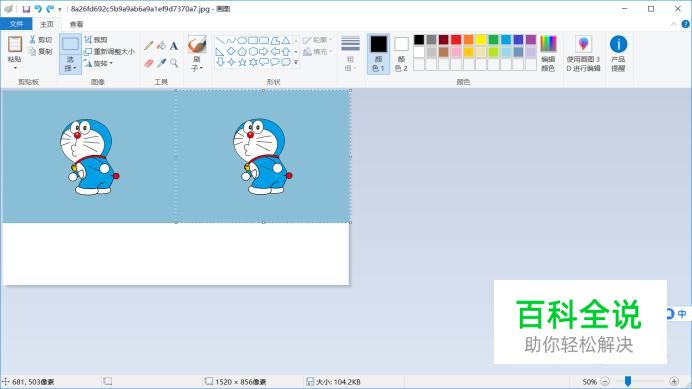Select the Up arrow shape

pos(286,52)
